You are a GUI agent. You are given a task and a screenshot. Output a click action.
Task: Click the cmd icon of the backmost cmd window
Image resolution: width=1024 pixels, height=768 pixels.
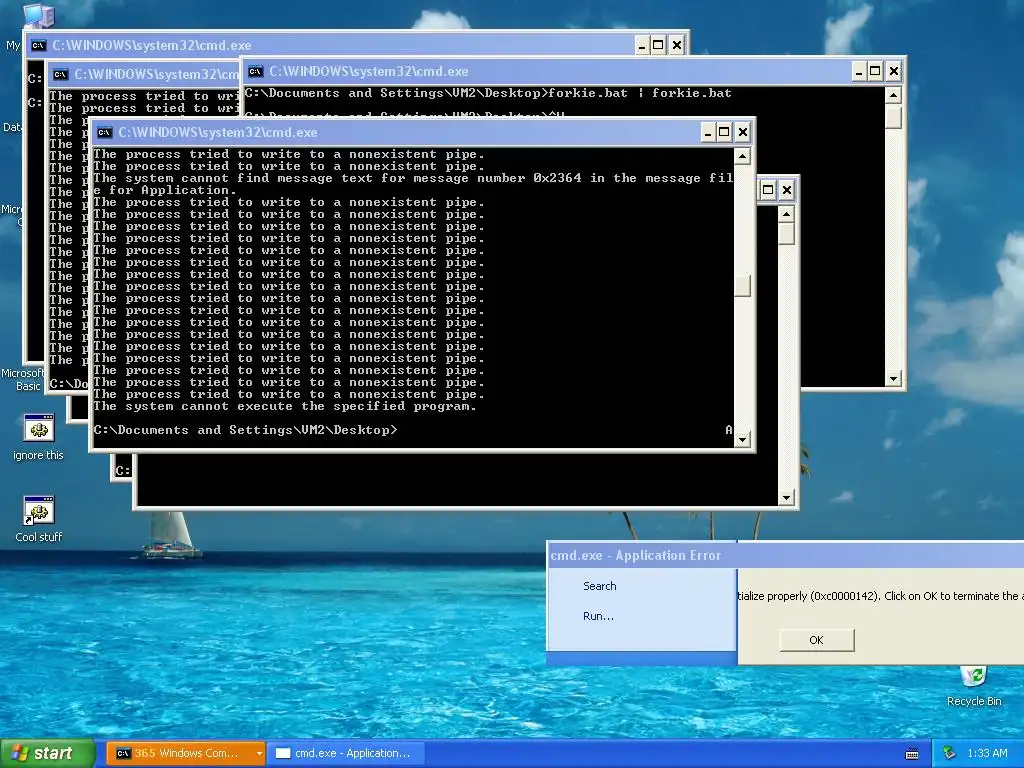39,45
